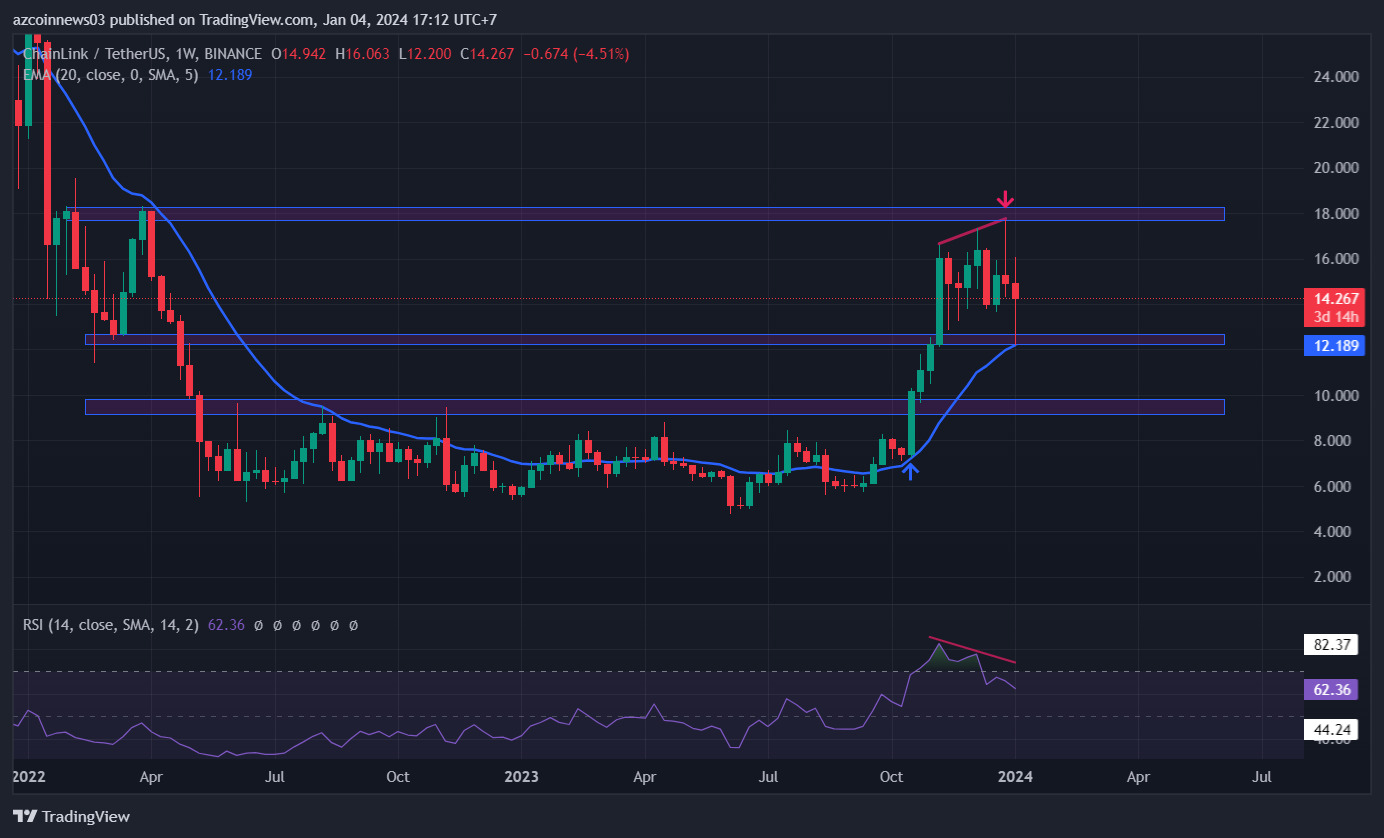Click the 24.000 price axis label
Image resolution: width=1384 pixels, height=838 pixels.
[1338, 77]
